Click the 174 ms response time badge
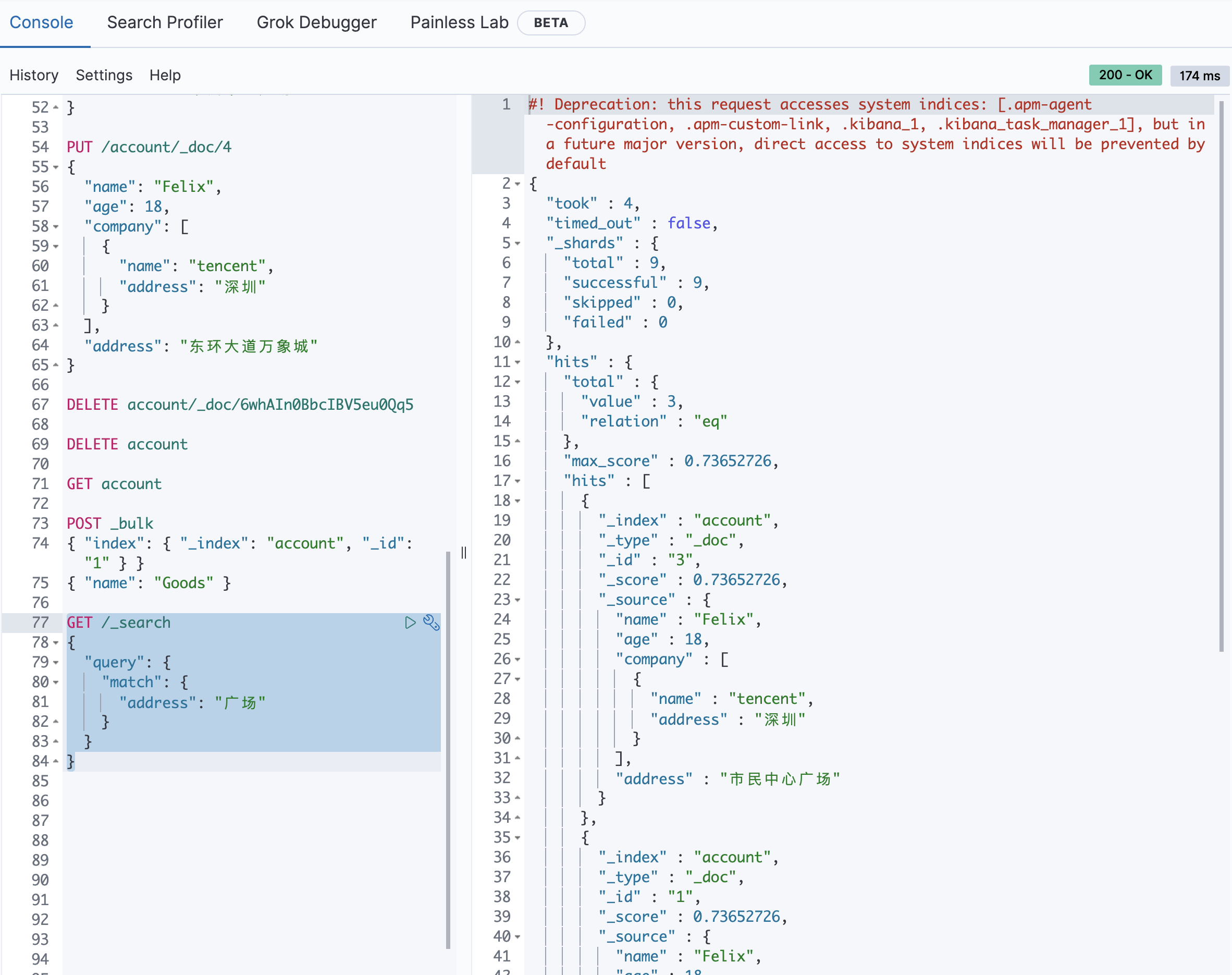This screenshot has width=1232, height=975. (1200, 76)
